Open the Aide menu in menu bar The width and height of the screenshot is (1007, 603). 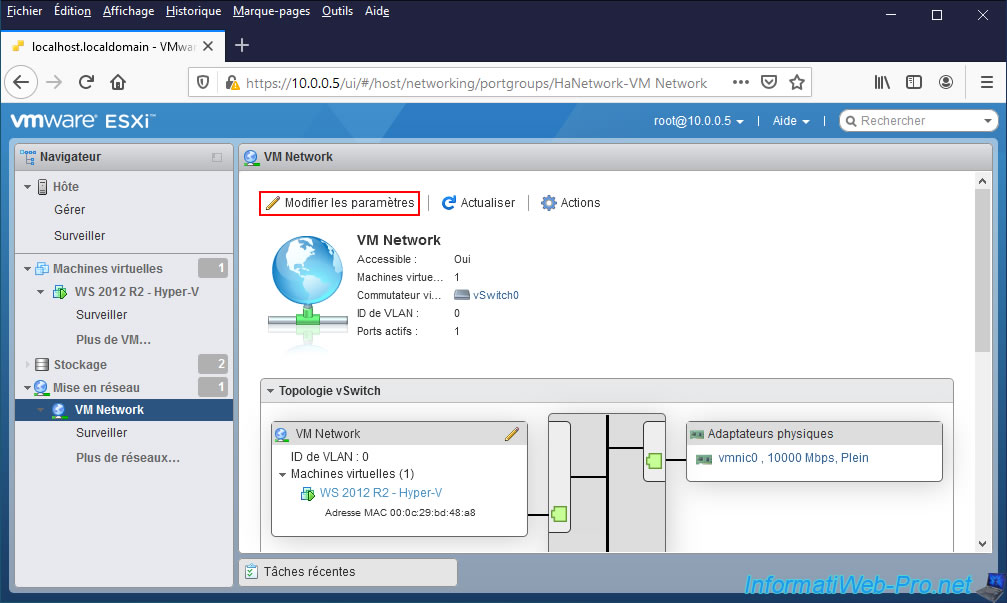377,11
